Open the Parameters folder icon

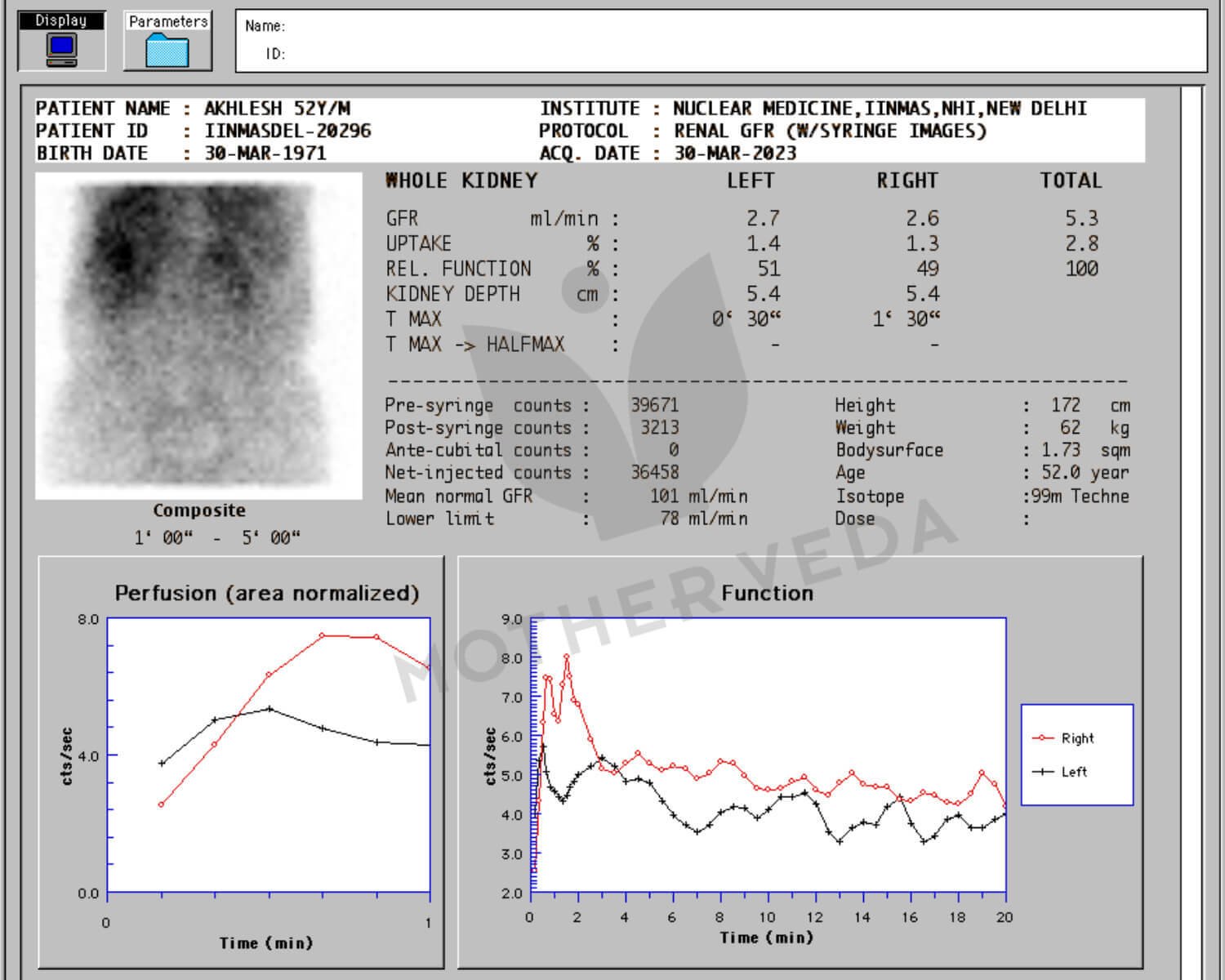[167, 51]
